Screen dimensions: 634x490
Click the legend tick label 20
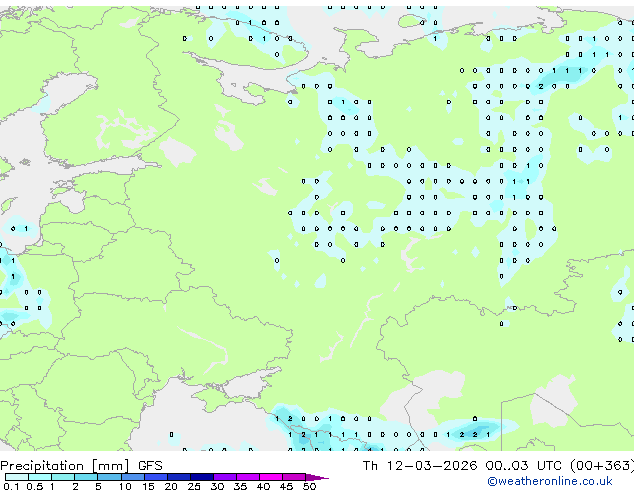click(171, 486)
